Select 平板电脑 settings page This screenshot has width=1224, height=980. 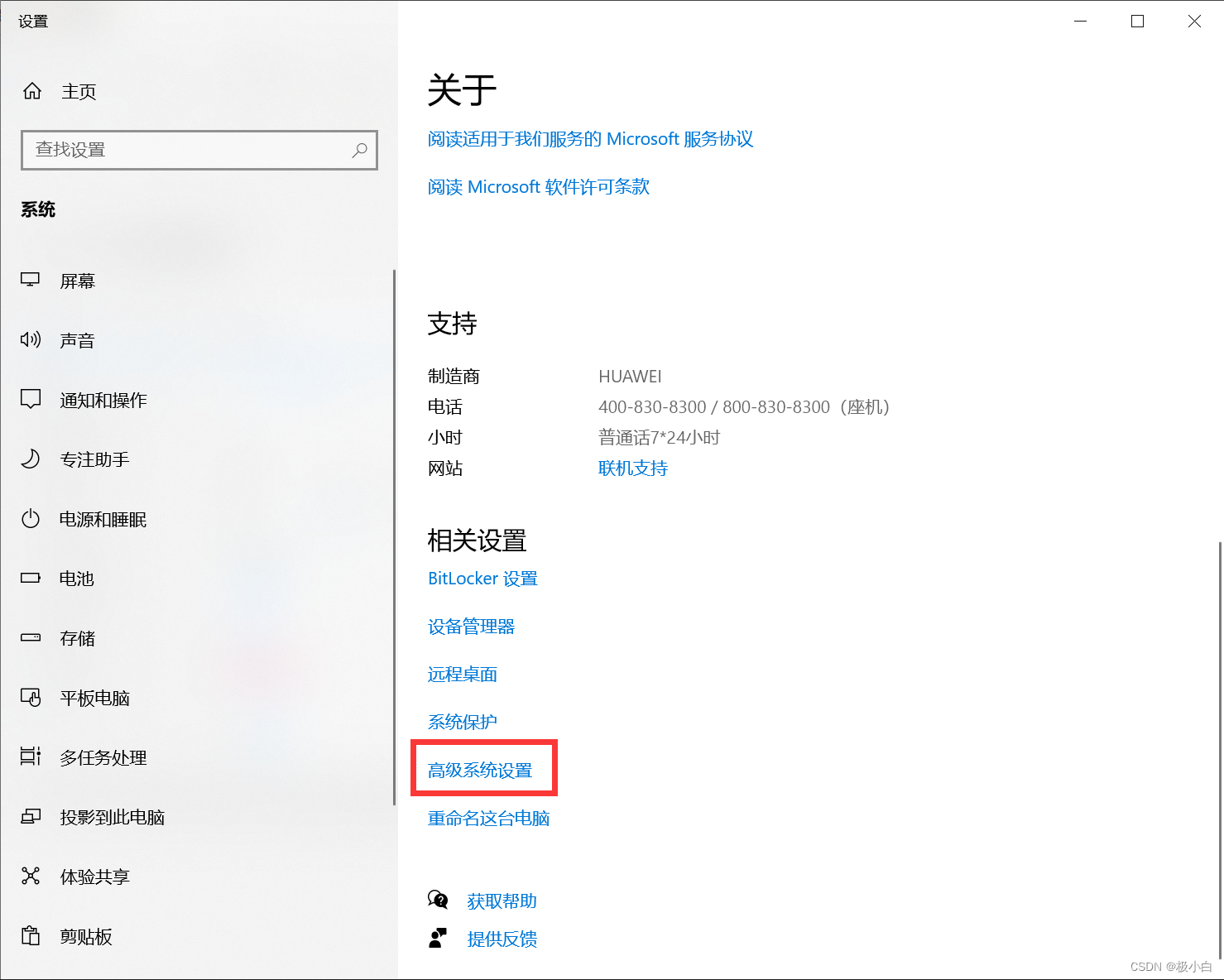[95, 699]
